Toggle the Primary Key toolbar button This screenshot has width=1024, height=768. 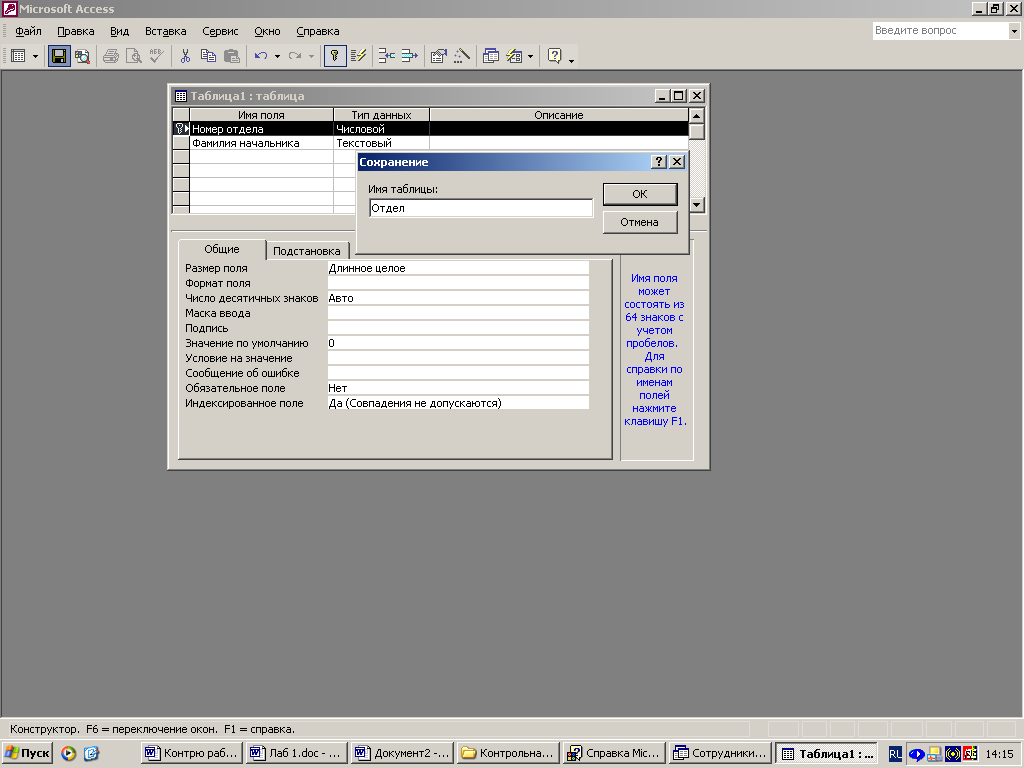334,56
